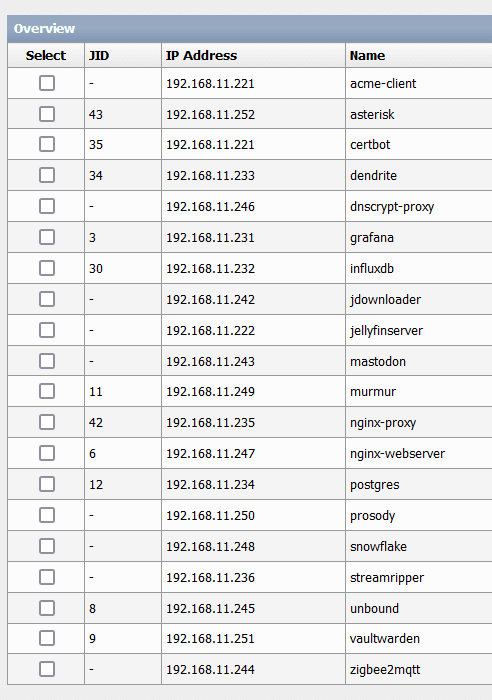Select the nginx-proxy checkbox
This screenshot has height=700, width=492.
pyautogui.click(x=47, y=422)
